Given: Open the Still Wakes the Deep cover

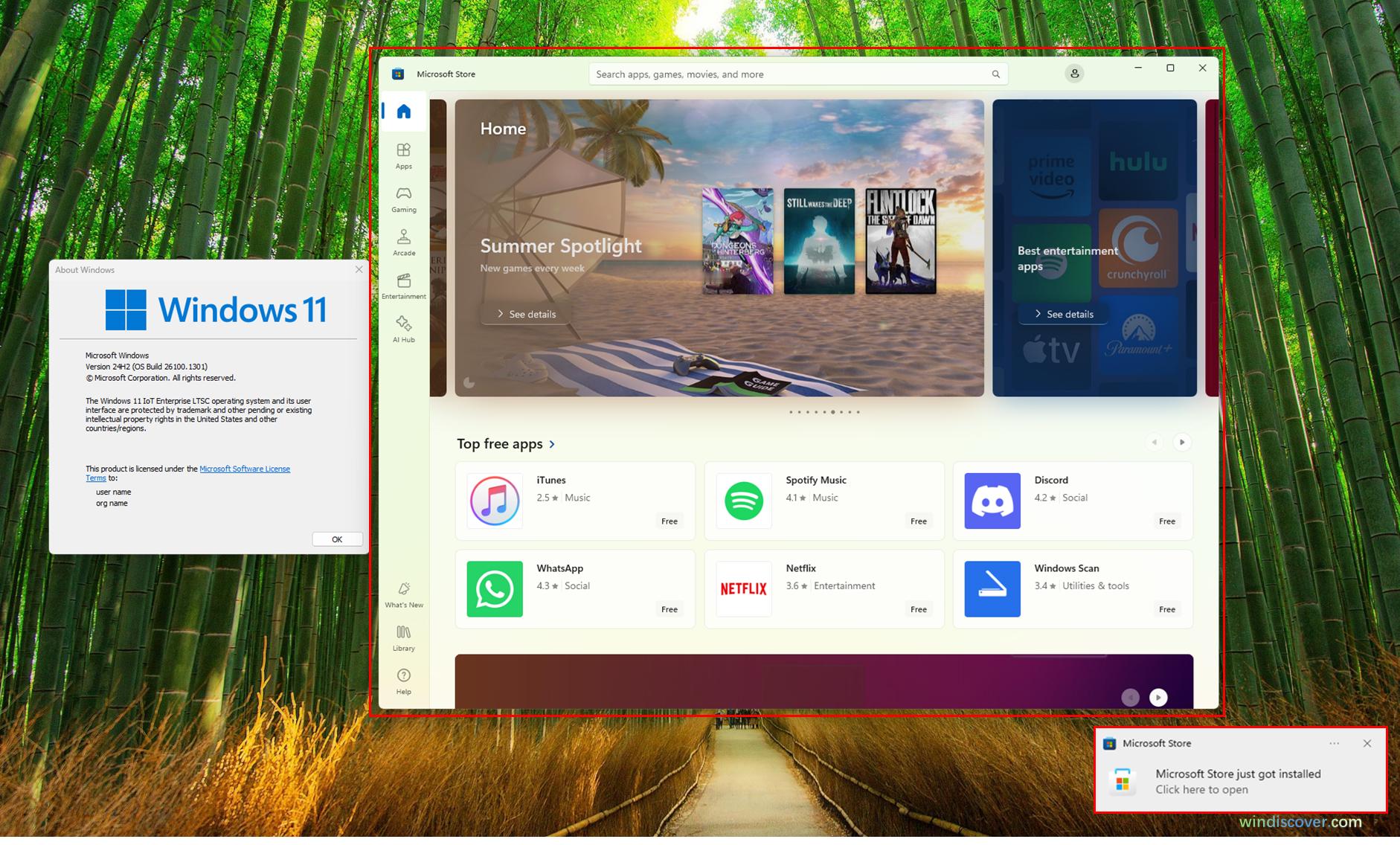Looking at the screenshot, I should 819,241.
